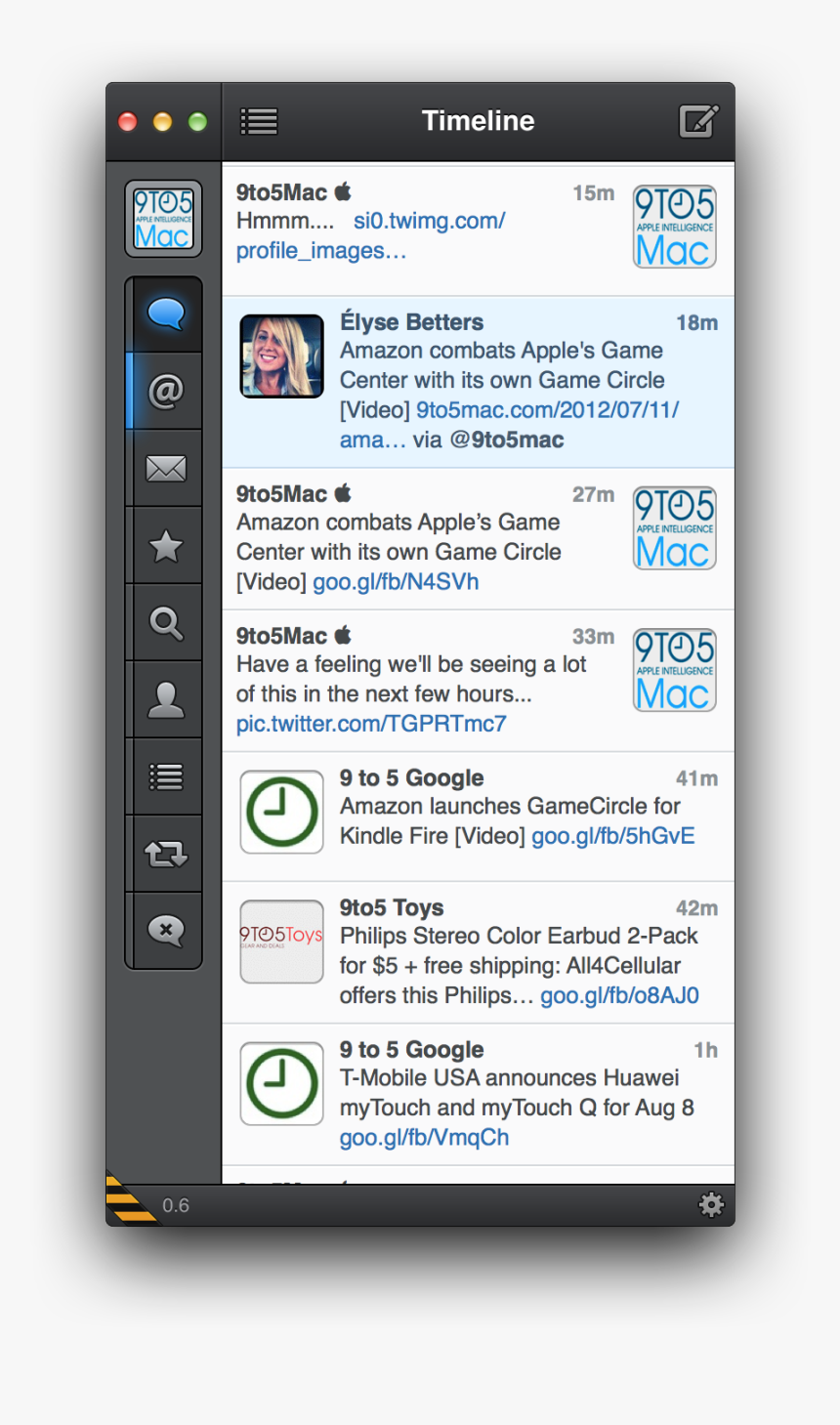Viewport: 840px width, 1425px height.
Task: Click the 9 to 5 Google name, 1h tweet
Action: [x=411, y=1050]
